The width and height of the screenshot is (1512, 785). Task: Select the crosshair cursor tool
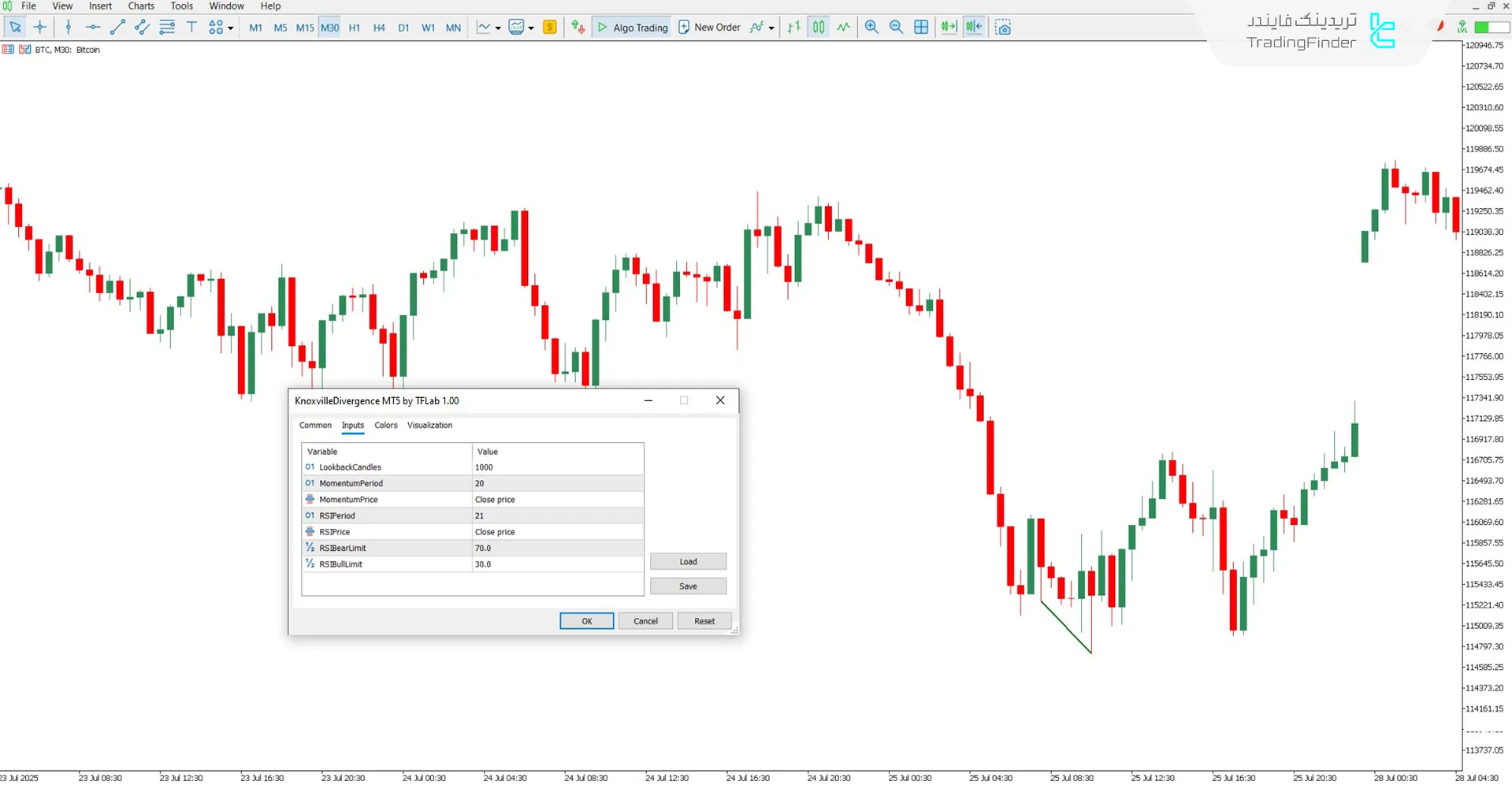pyautogui.click(x=40, y=28)
